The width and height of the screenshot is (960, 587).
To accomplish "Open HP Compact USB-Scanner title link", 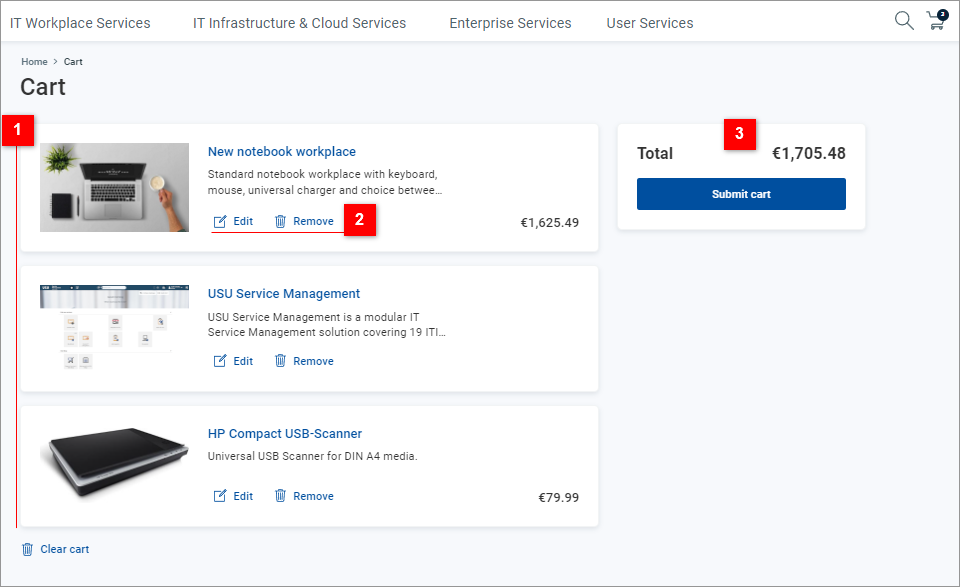I will 285,434.
